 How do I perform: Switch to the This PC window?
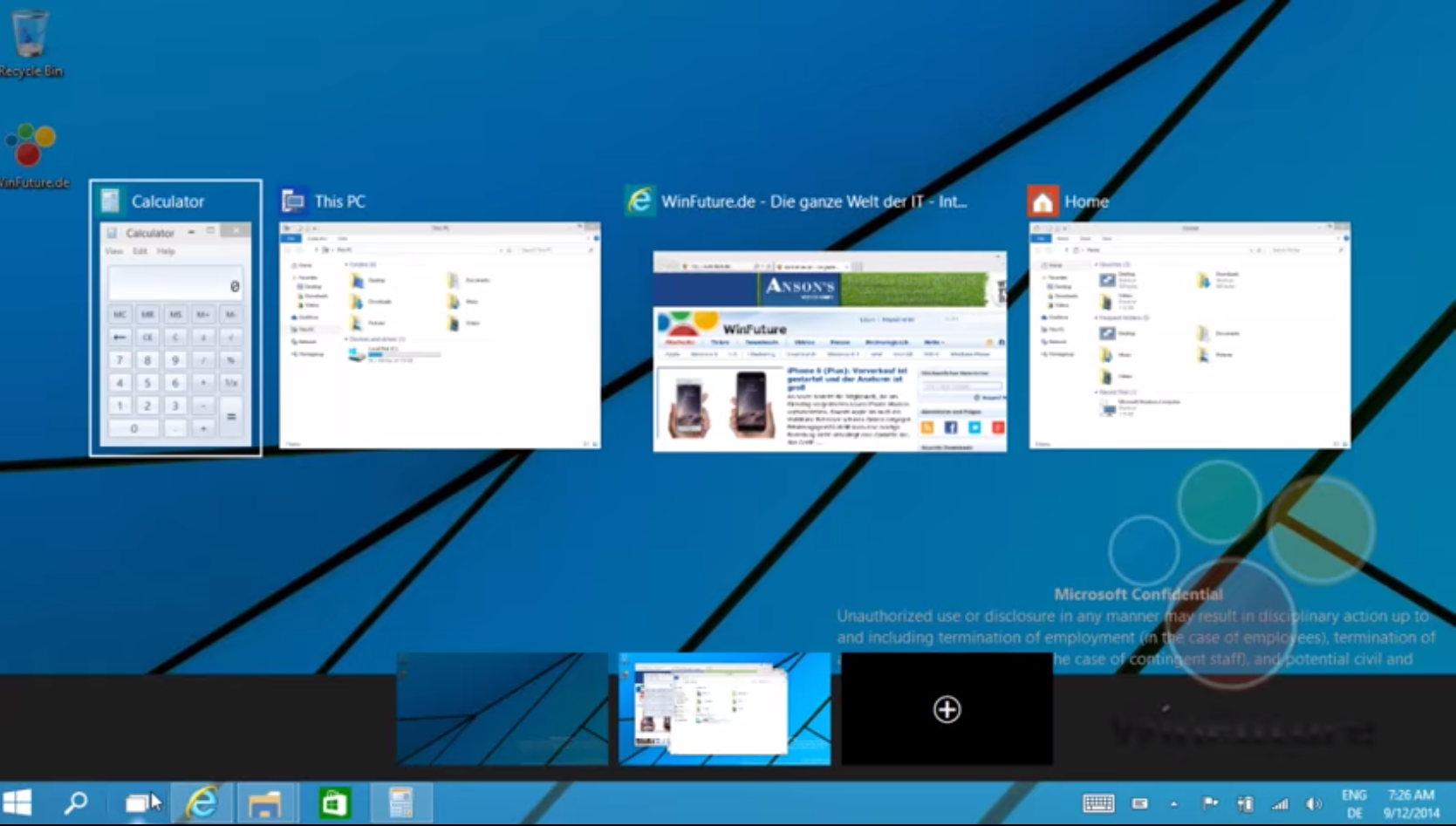tap(440, 336)
